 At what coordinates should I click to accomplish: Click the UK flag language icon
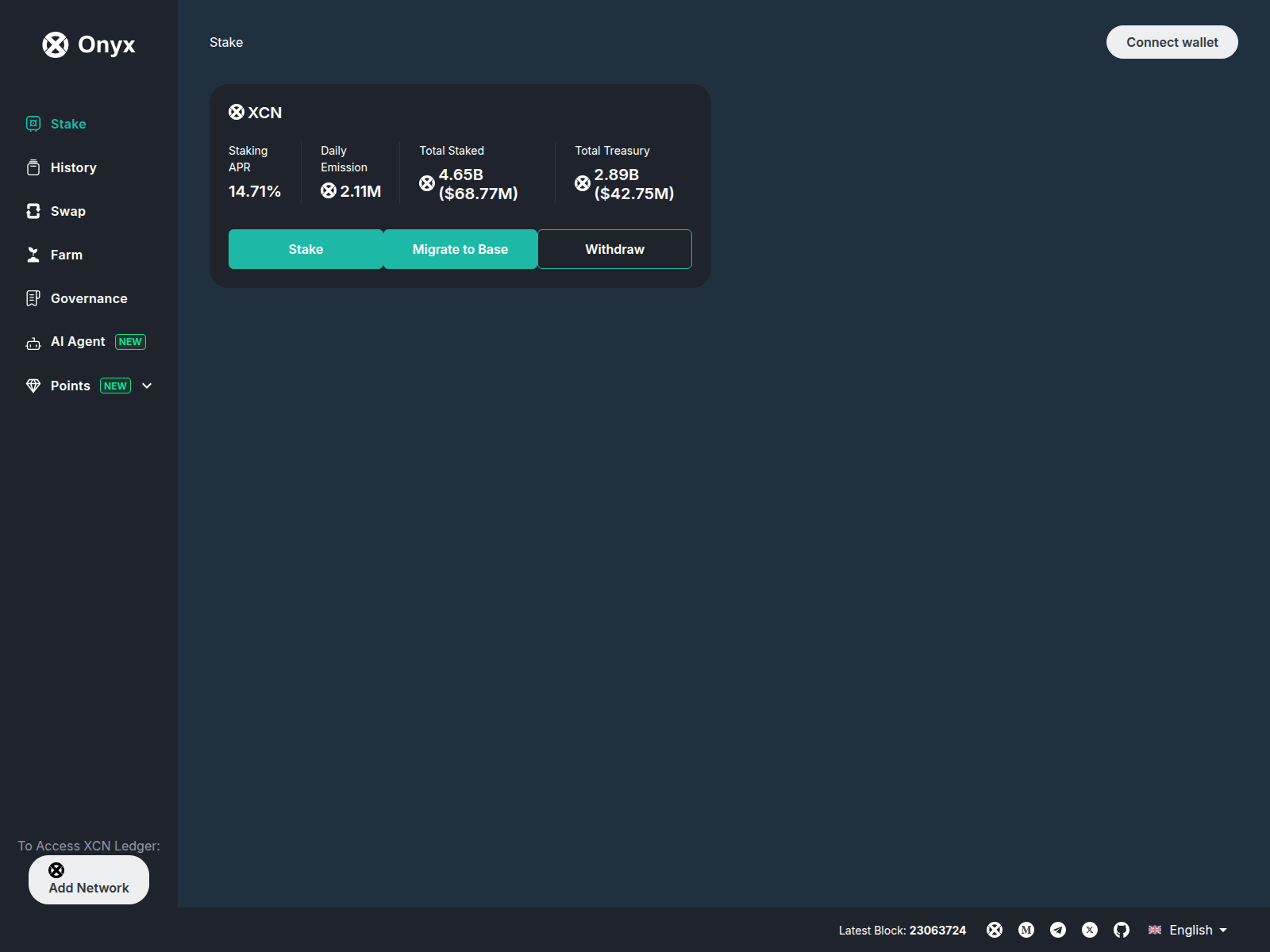(1155, 930)
